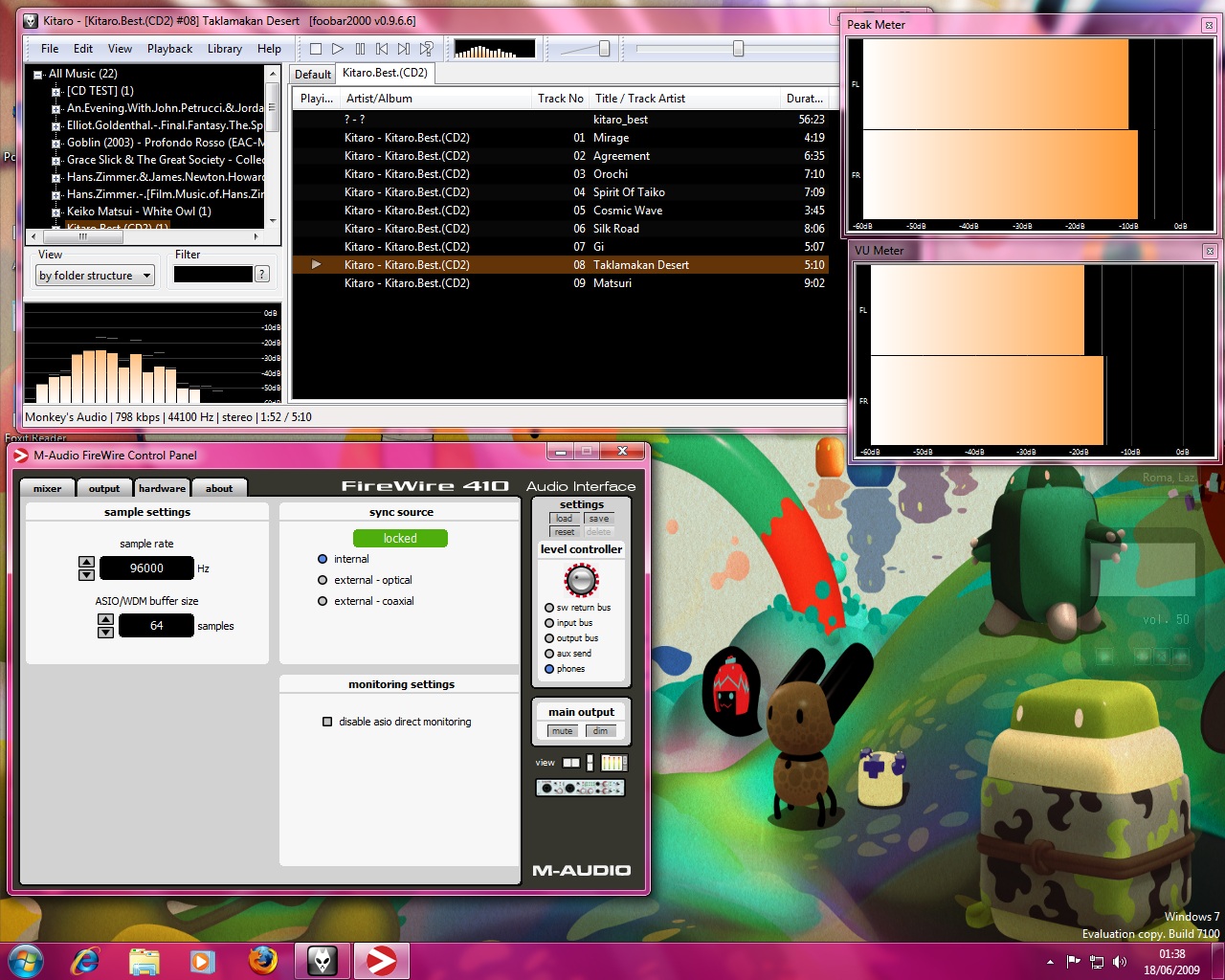
Task: Select aux send level controller
Action: point(549,654)
